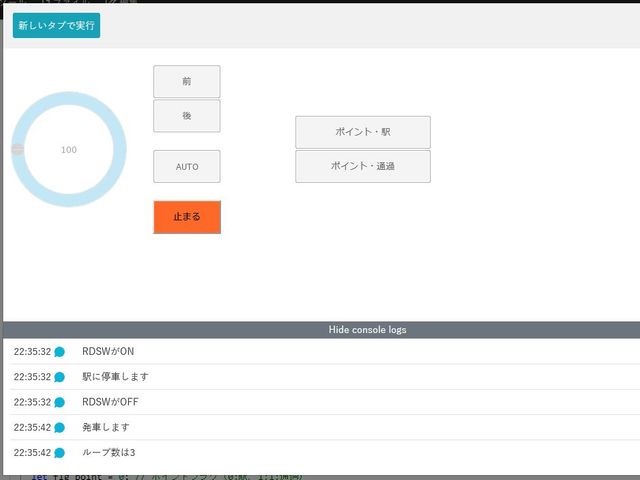
Task: Select the ポイント・駅 button
Action: [x=363, y=132]
